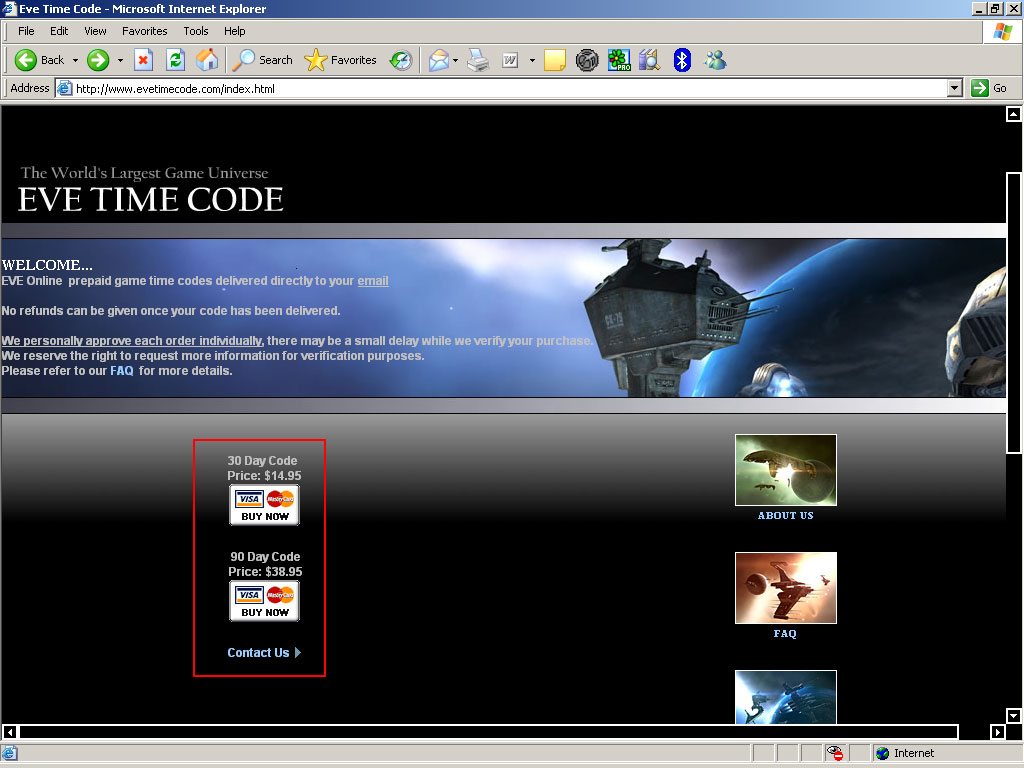Click the '30 Day Code' price text
The image size is (1024, 768).
(264, 468)
